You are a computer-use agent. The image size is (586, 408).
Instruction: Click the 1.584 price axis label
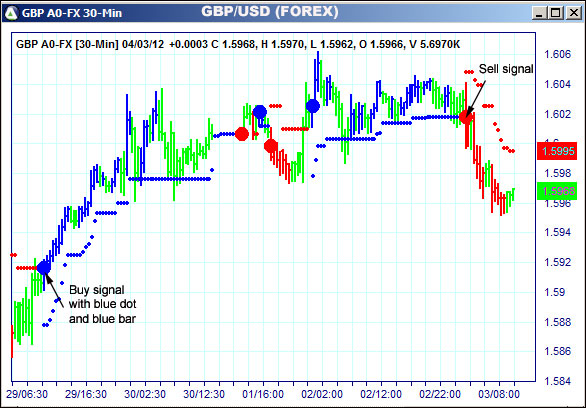(558, 381)
